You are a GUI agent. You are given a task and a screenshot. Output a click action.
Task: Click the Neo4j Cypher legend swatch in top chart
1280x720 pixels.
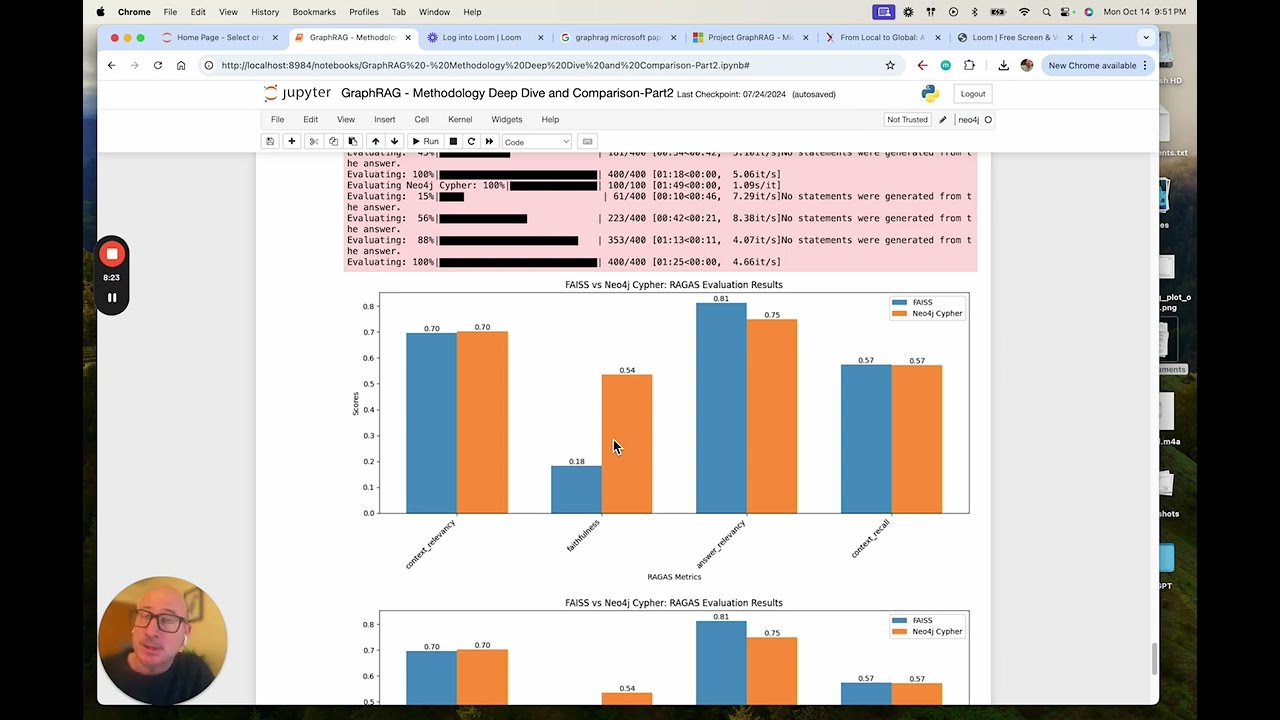point(899,313)
